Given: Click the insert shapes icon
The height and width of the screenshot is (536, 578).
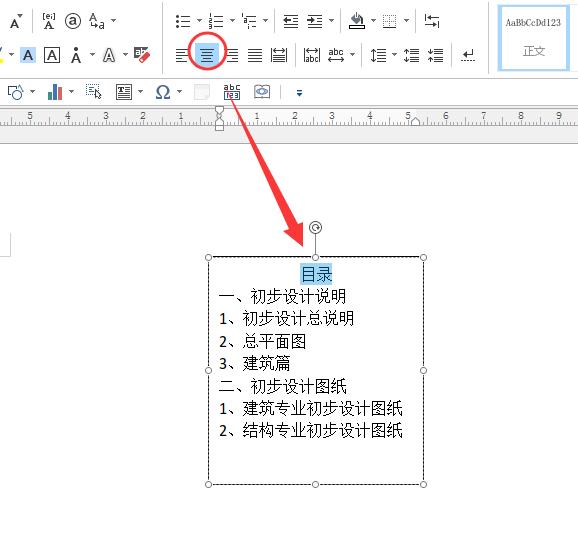Looking at the screenshot, I should pyautogui.click(x=15, y=92).
